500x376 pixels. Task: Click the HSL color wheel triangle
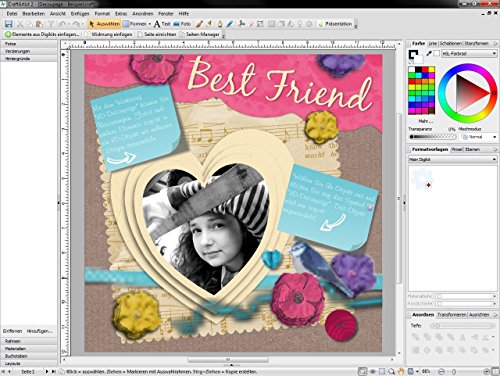tap(472, 93)
